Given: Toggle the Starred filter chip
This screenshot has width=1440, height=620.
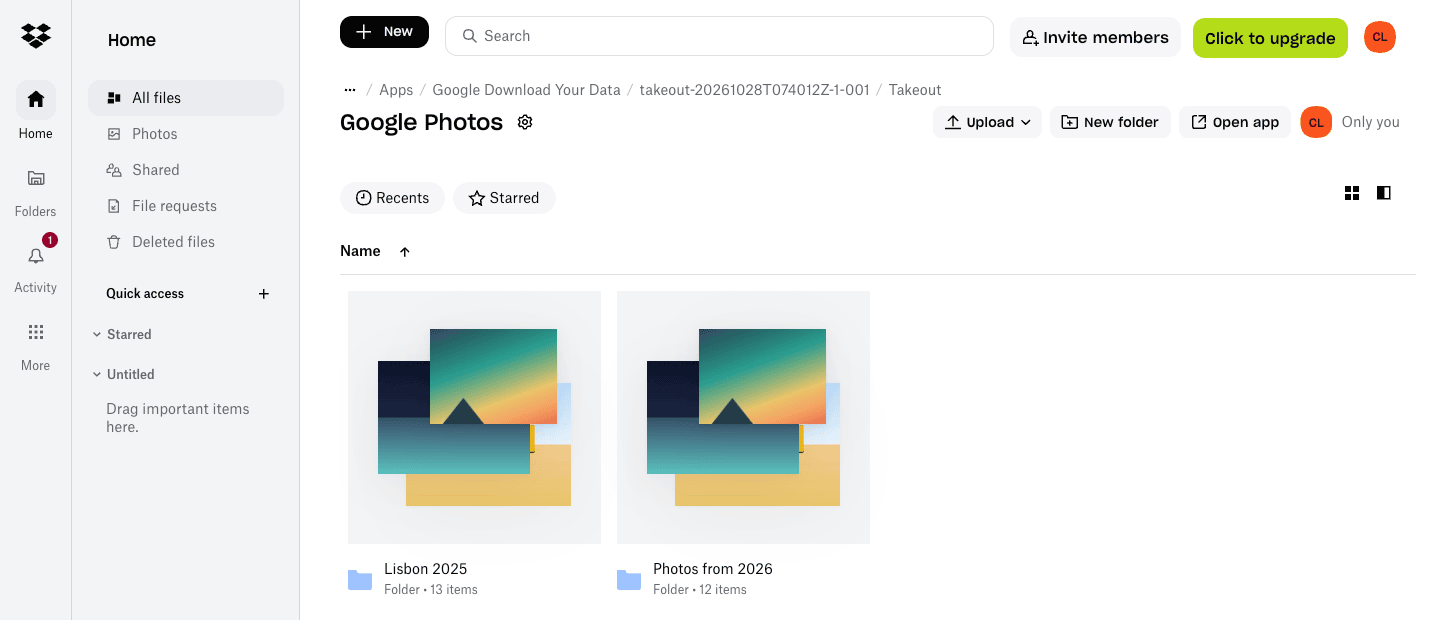Looking at the screenshot, I should (504, 198).
